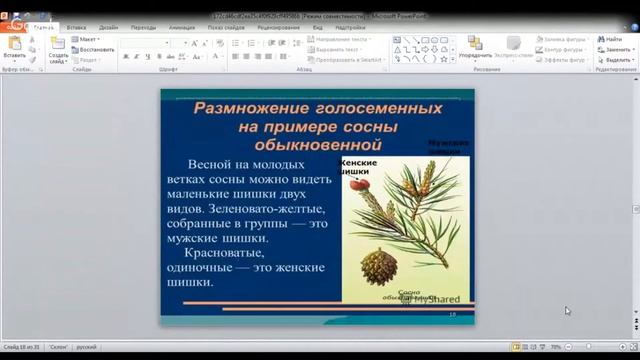Align text left
This screenshot has width=640, height=360.
click(236, 57)
